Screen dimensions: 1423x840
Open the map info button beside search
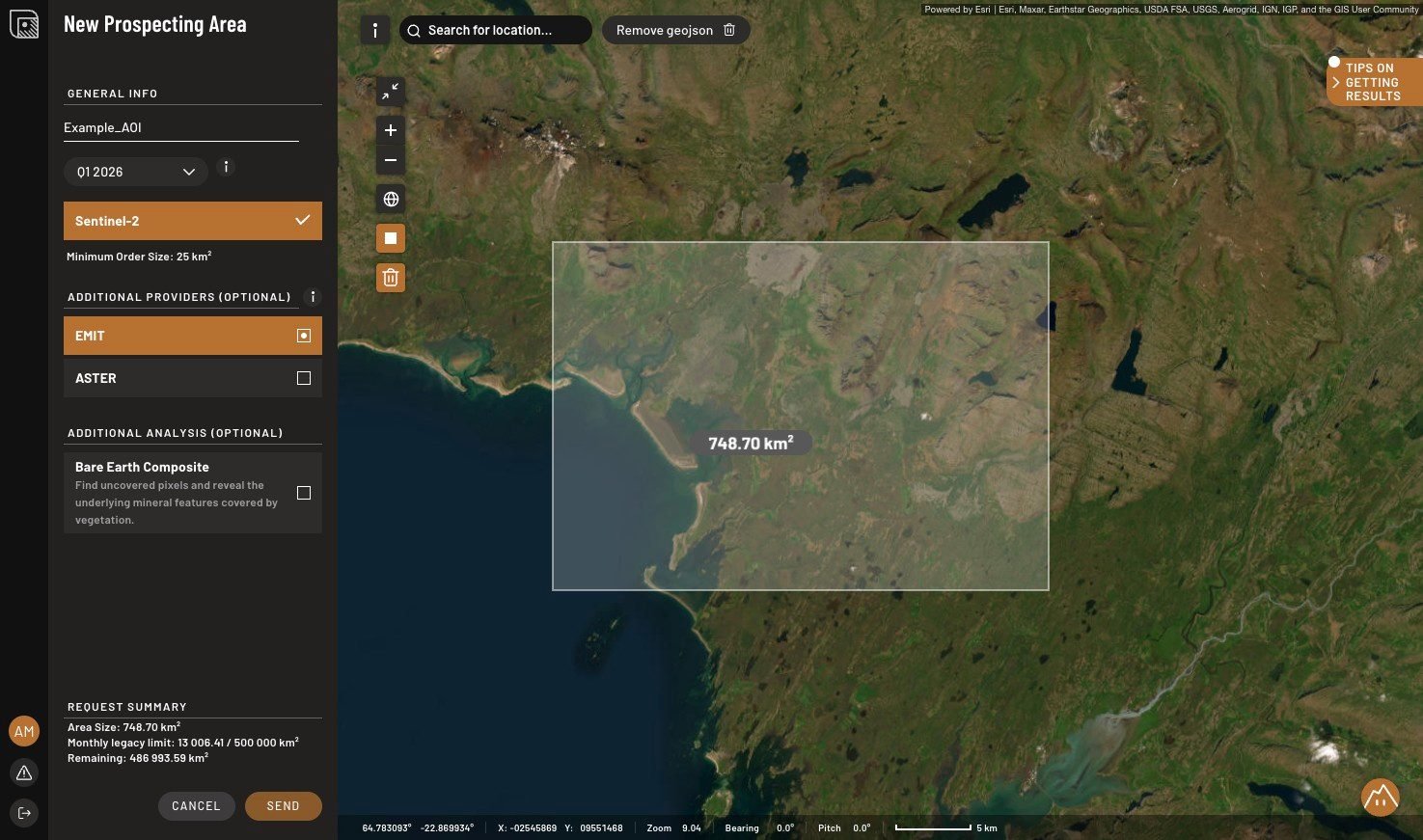pyautogui.click(x=374, y=30)
